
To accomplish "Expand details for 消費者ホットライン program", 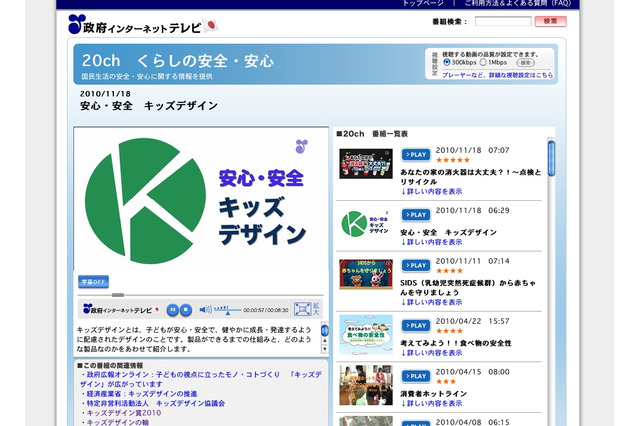I will [431, 404].
